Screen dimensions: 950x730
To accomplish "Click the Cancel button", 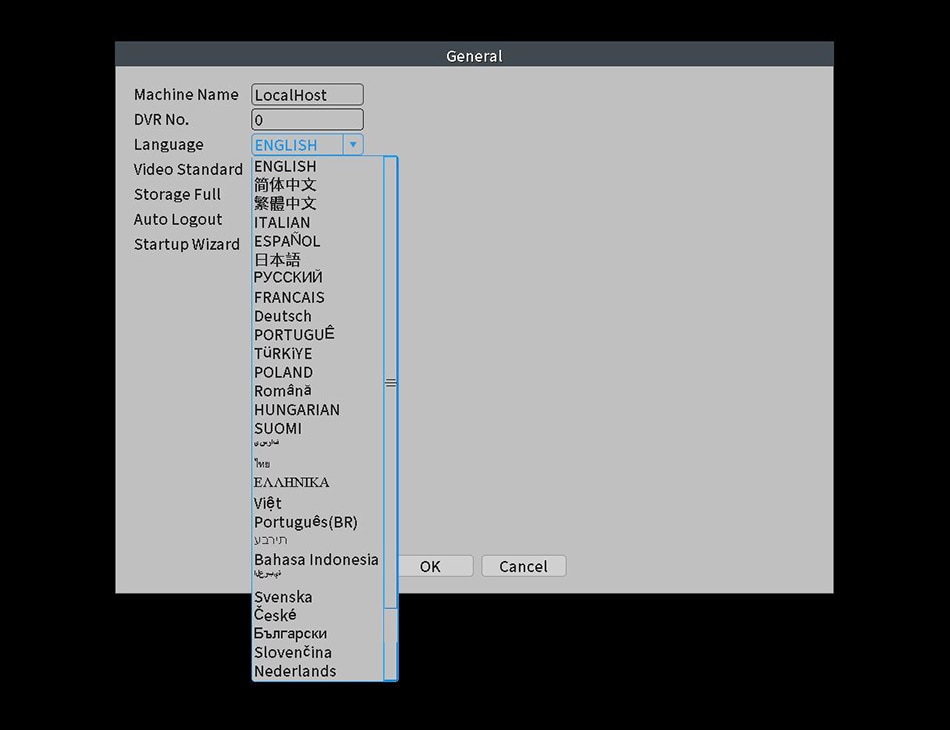I will pyautogui.click(x=523, y=566).
